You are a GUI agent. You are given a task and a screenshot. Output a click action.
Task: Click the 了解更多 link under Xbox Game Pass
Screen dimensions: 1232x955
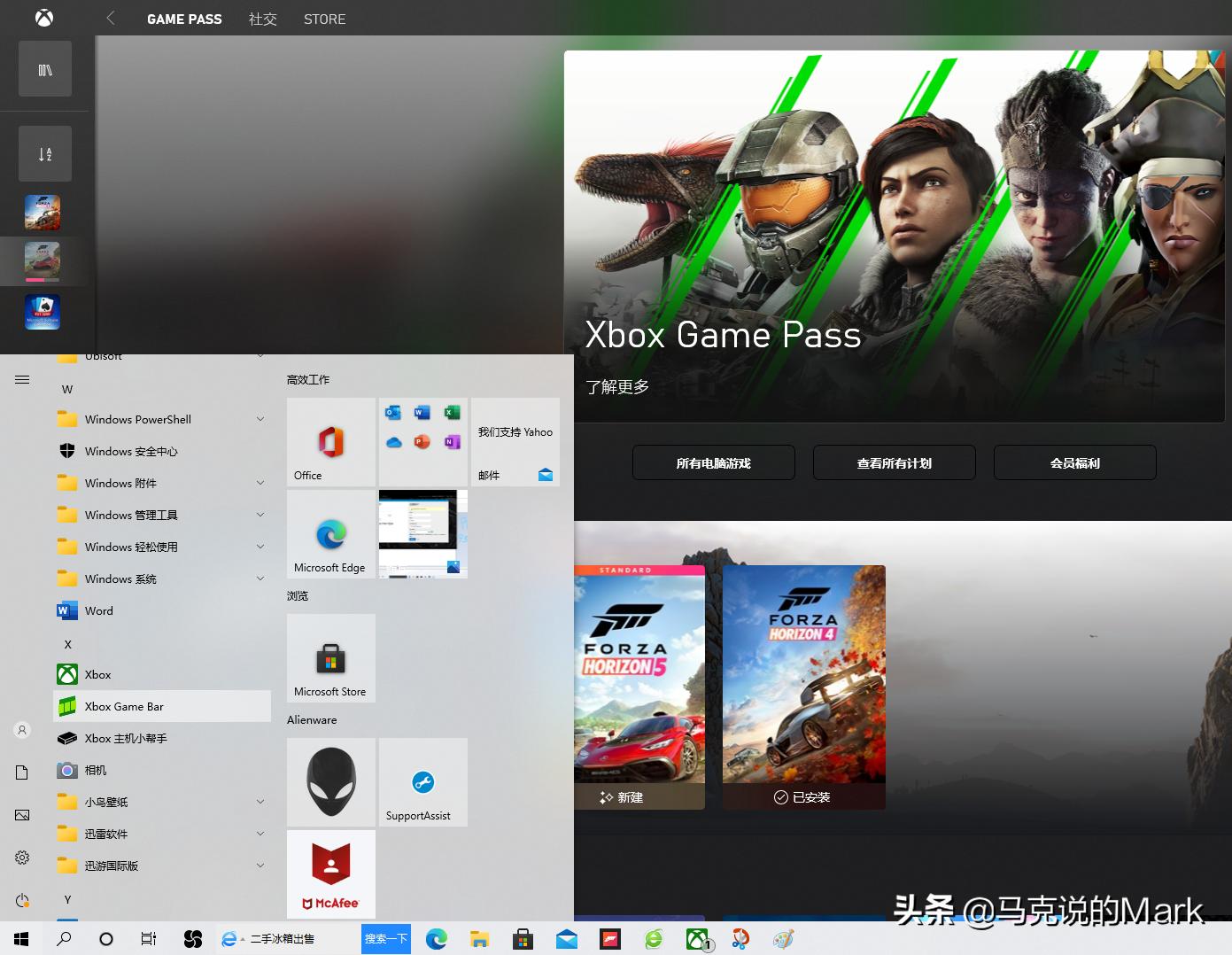(617, 386)
